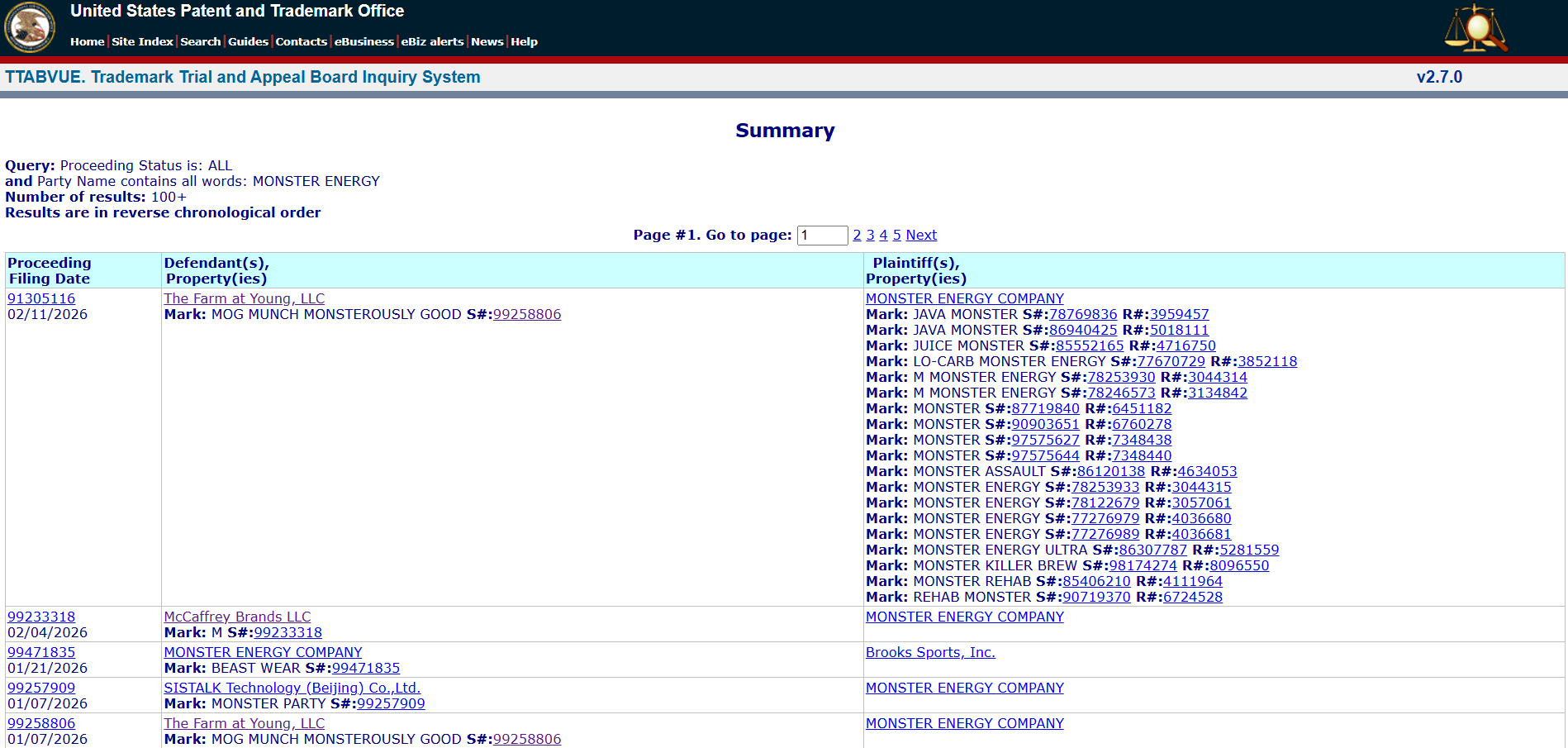Open SISTALK Technology (Beijing) Co.,Ltd. link
The height and width of the screenshot is (748, 1568).
pyautogui.click(x=292, y=688)
